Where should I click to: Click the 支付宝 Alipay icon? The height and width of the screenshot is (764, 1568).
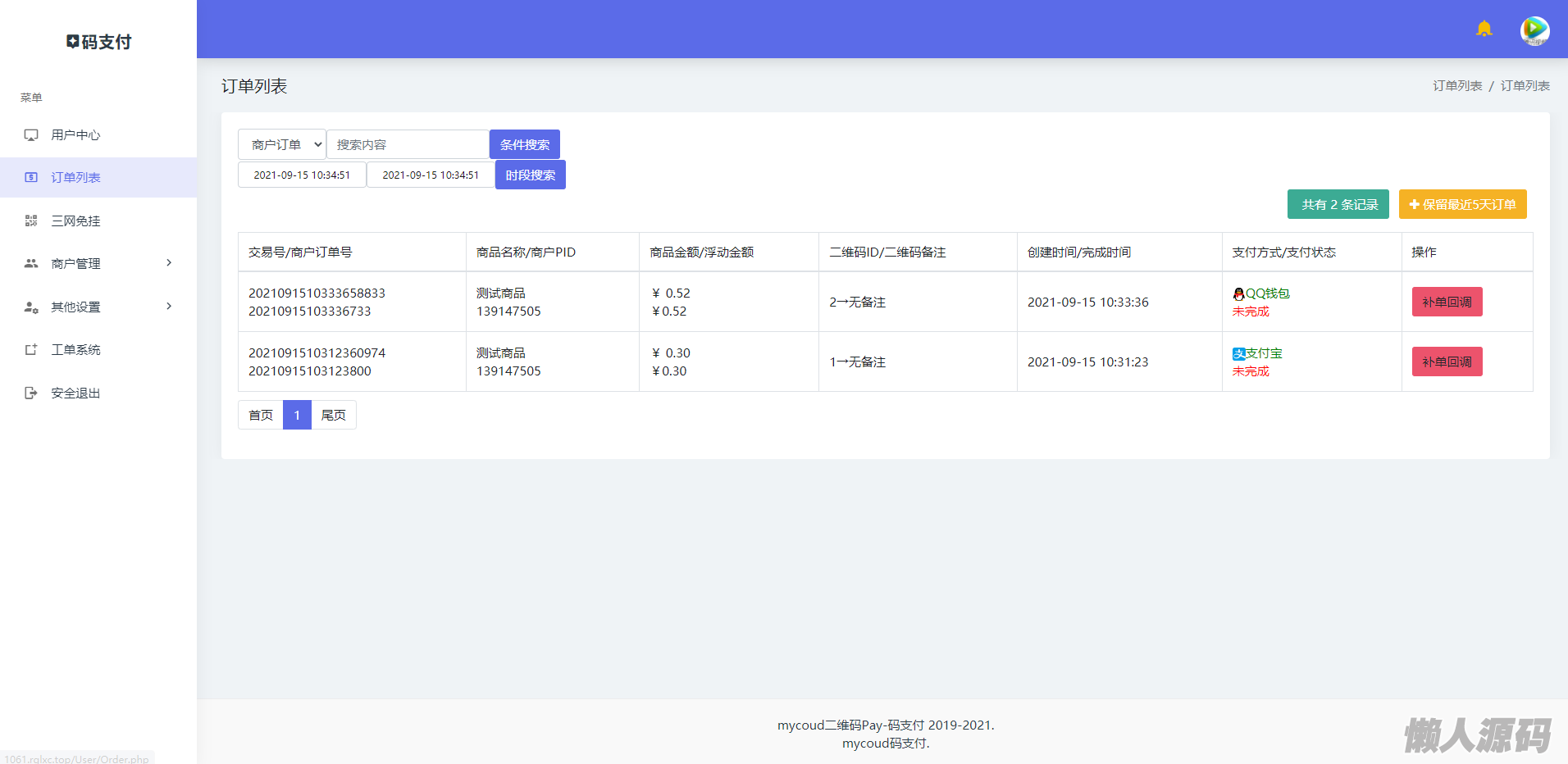1238,354
